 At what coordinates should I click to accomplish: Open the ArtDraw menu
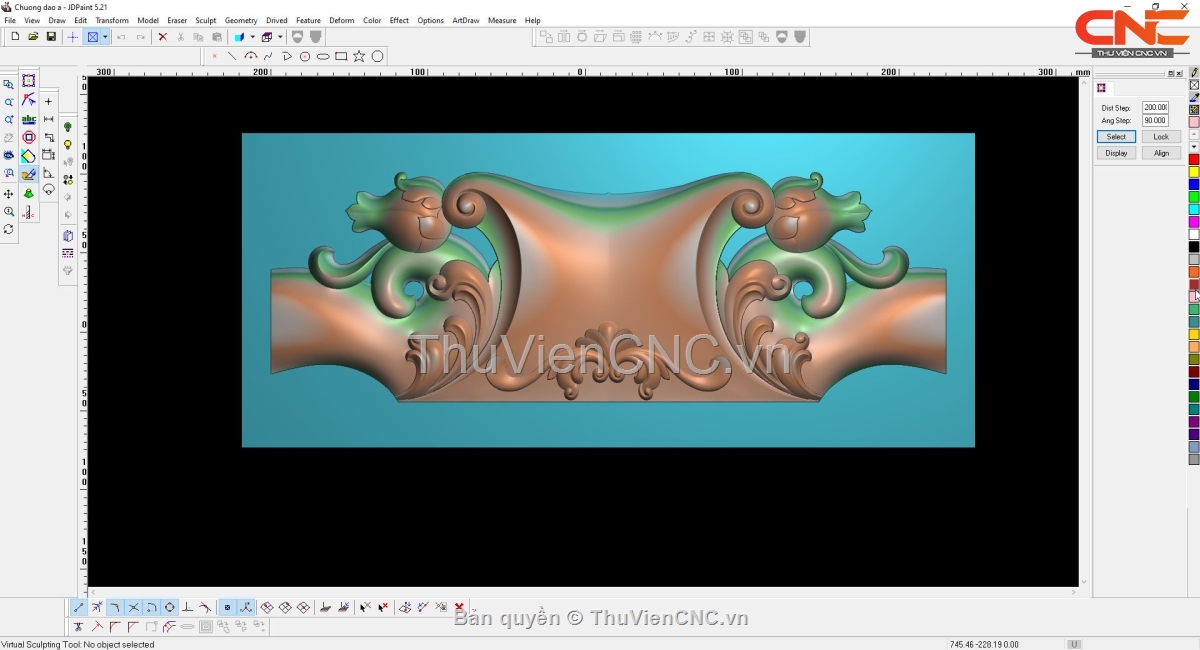pyautogui.click(x=465, y=20)
